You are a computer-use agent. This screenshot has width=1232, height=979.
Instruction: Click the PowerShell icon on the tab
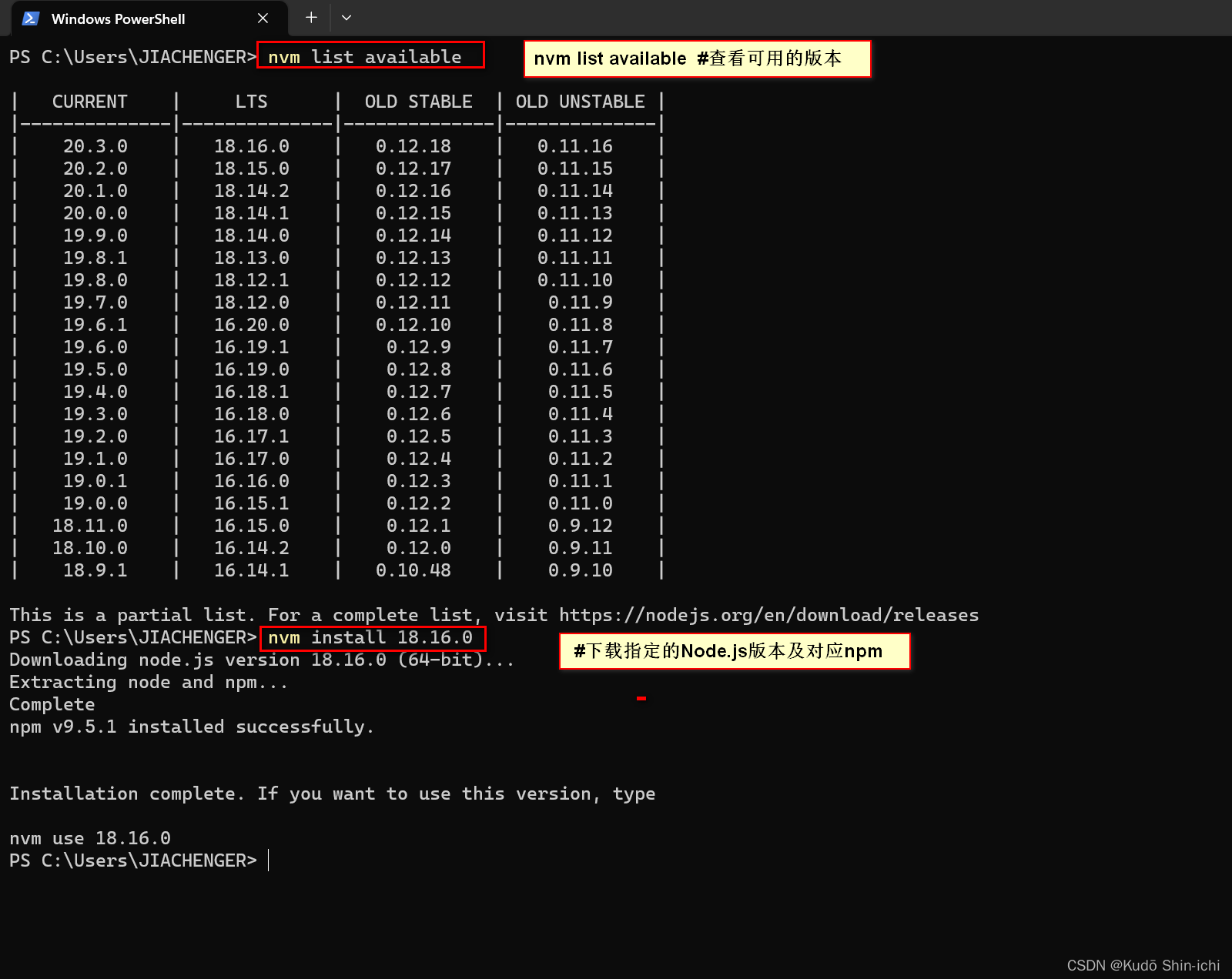[x=31, y=18]
